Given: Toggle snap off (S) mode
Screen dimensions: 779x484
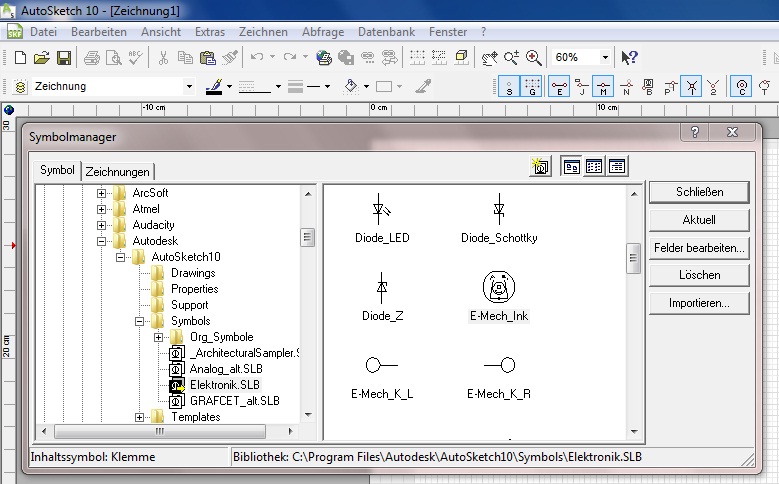Looking at the screenshot, I should coord(509,86).
